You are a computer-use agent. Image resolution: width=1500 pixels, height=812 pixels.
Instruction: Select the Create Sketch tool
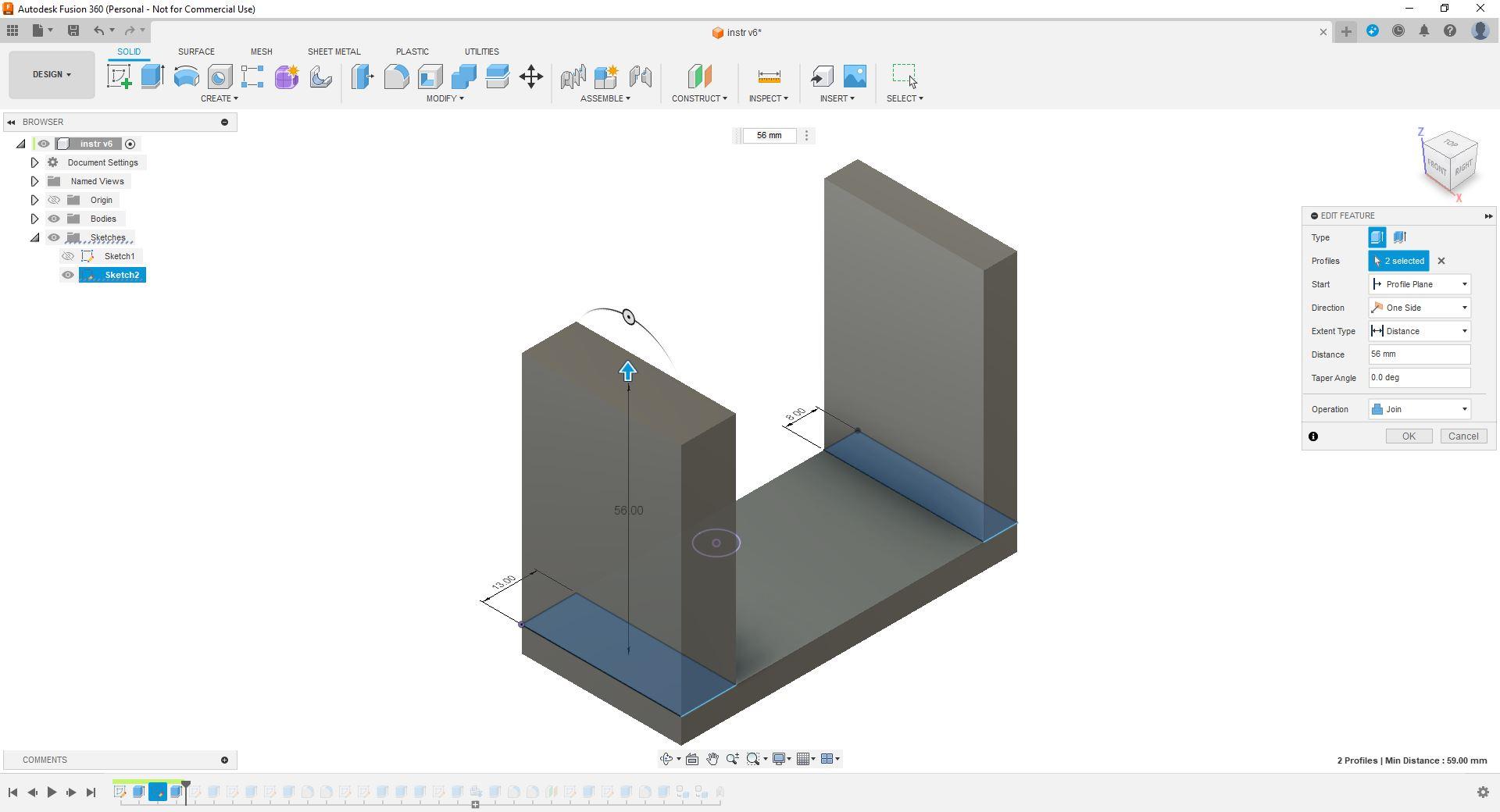[x=120, y=77]
